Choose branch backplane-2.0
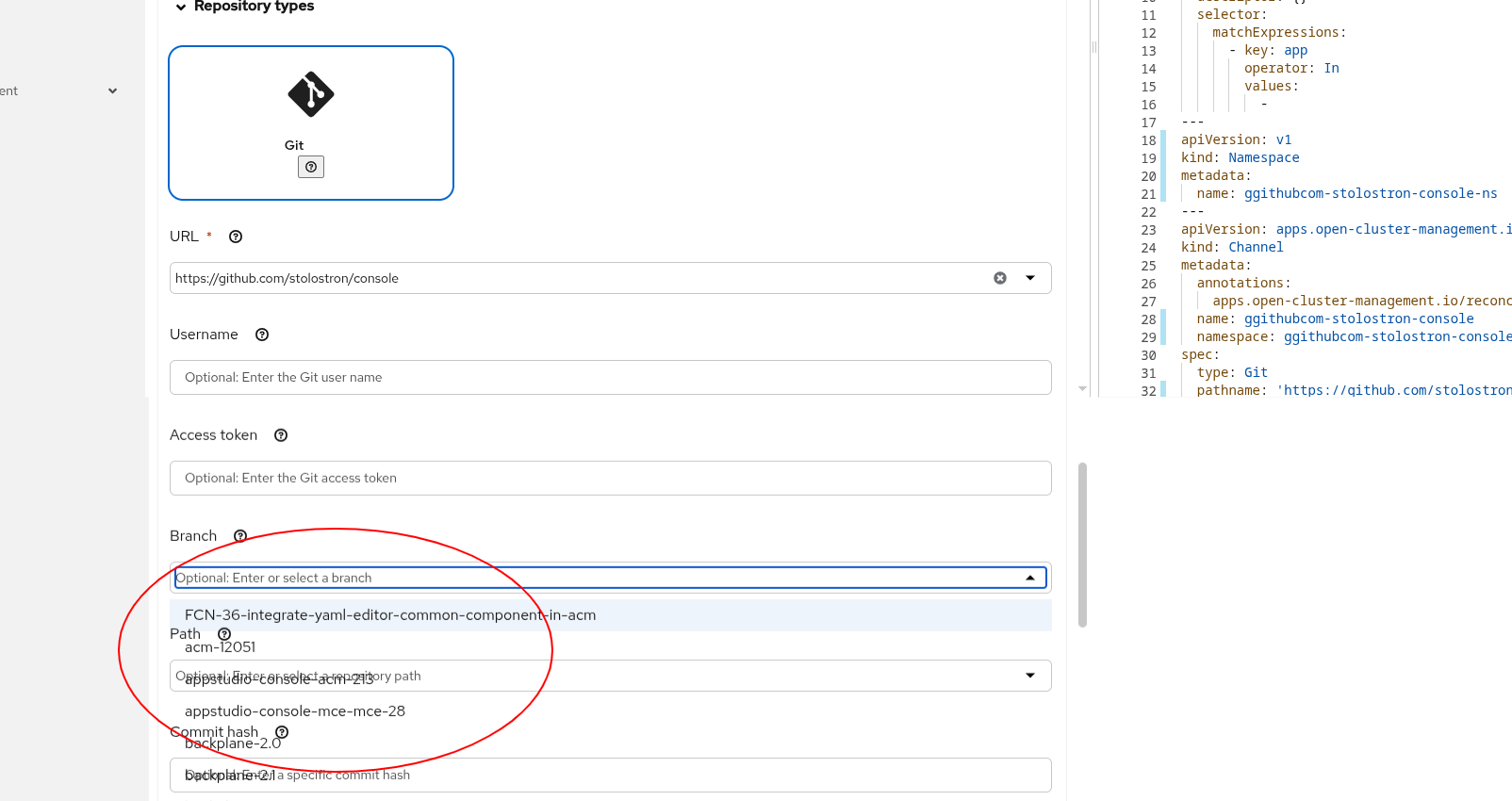The width and height of the screenshot is (1512, 801). pos(611,744)
